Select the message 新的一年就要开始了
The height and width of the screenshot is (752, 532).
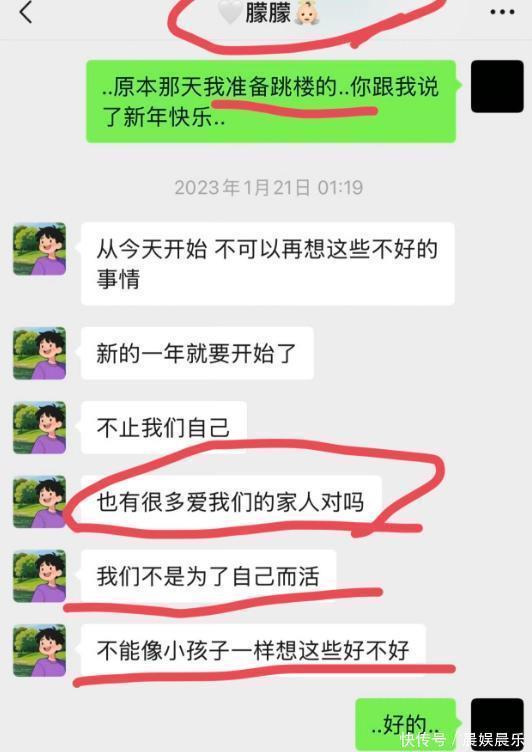[x=197, y=353]
